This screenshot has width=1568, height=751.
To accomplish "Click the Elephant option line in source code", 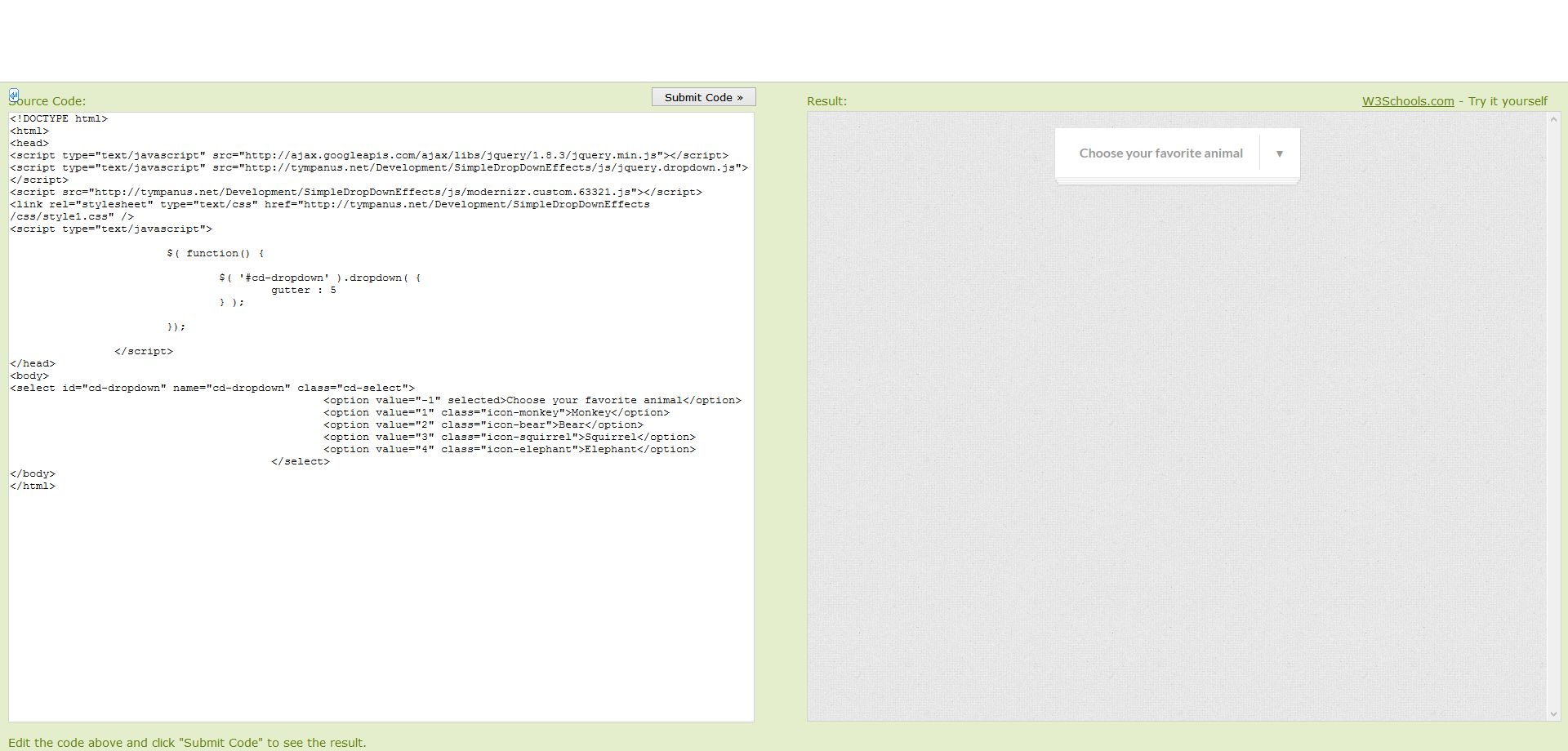I will [x=509, y=450].
